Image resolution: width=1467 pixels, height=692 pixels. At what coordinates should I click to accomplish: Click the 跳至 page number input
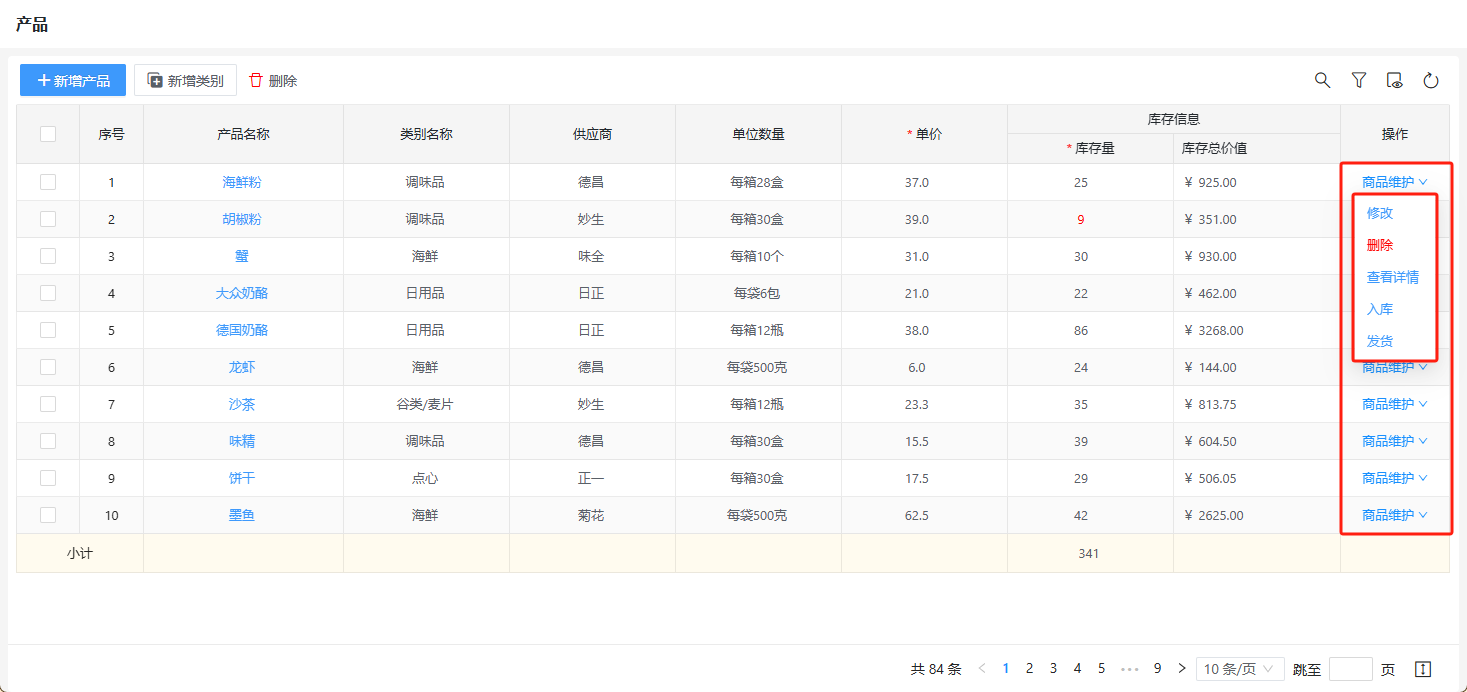(1350, 669)
